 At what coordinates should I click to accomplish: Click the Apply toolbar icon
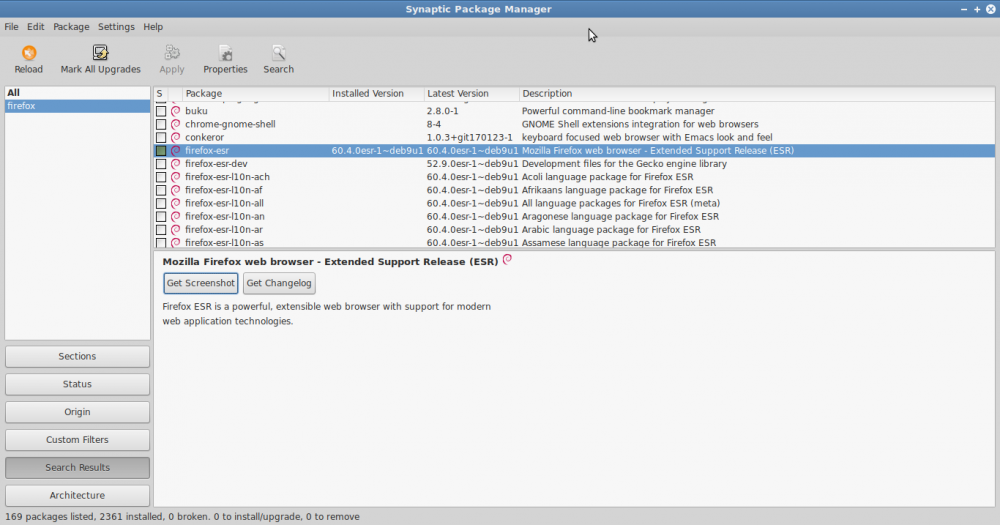pyautogui.click(x=172, y=53)
